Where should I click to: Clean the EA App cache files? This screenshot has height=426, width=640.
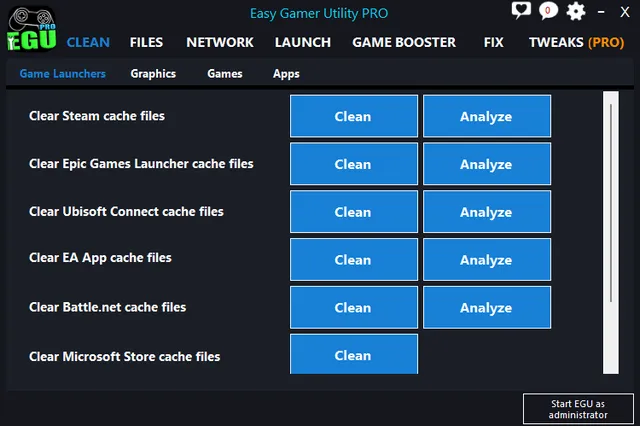(x=354, y=260)
